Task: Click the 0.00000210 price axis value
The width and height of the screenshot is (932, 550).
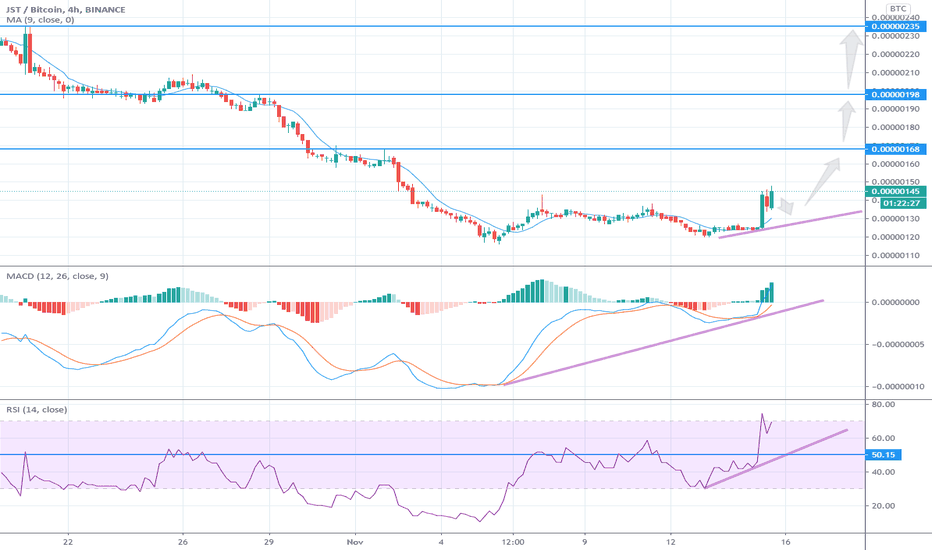Action: (896, 73)
